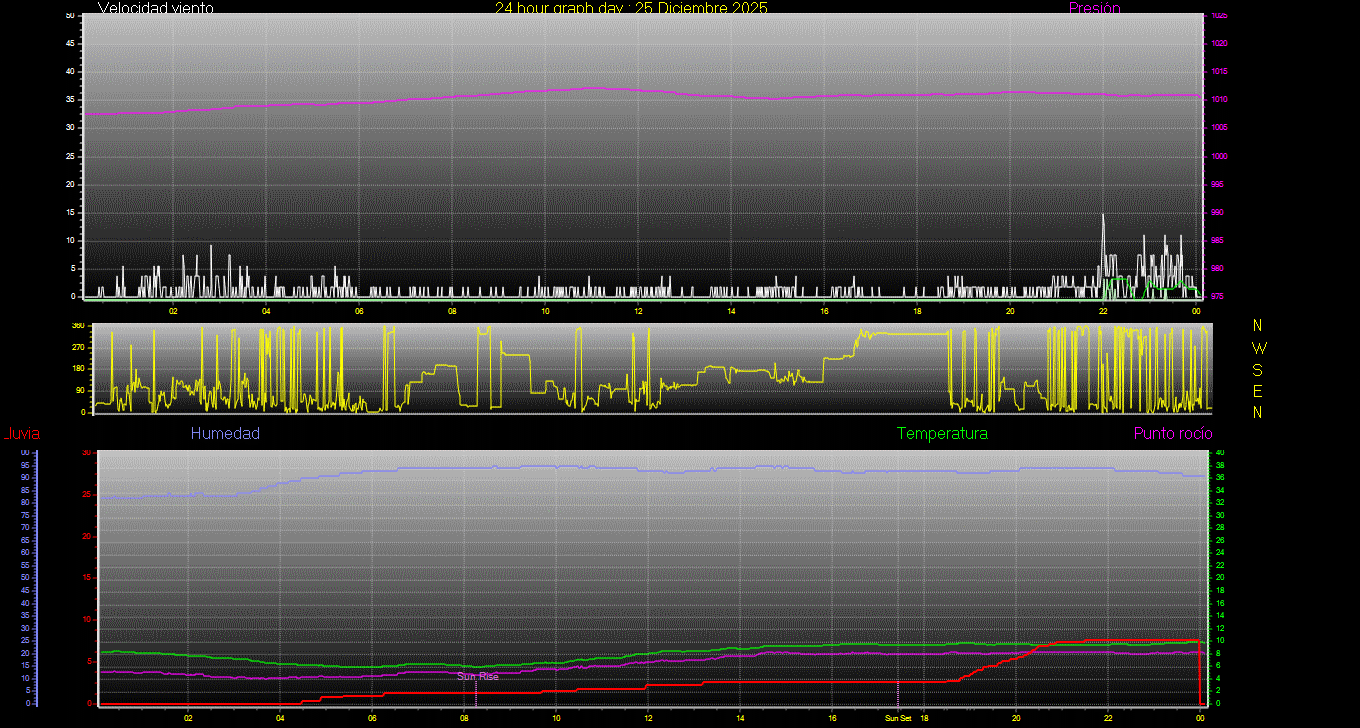The image size is (1360, 728).
Task: Click the red "lluvia" legend label
Action: point(22,434)
